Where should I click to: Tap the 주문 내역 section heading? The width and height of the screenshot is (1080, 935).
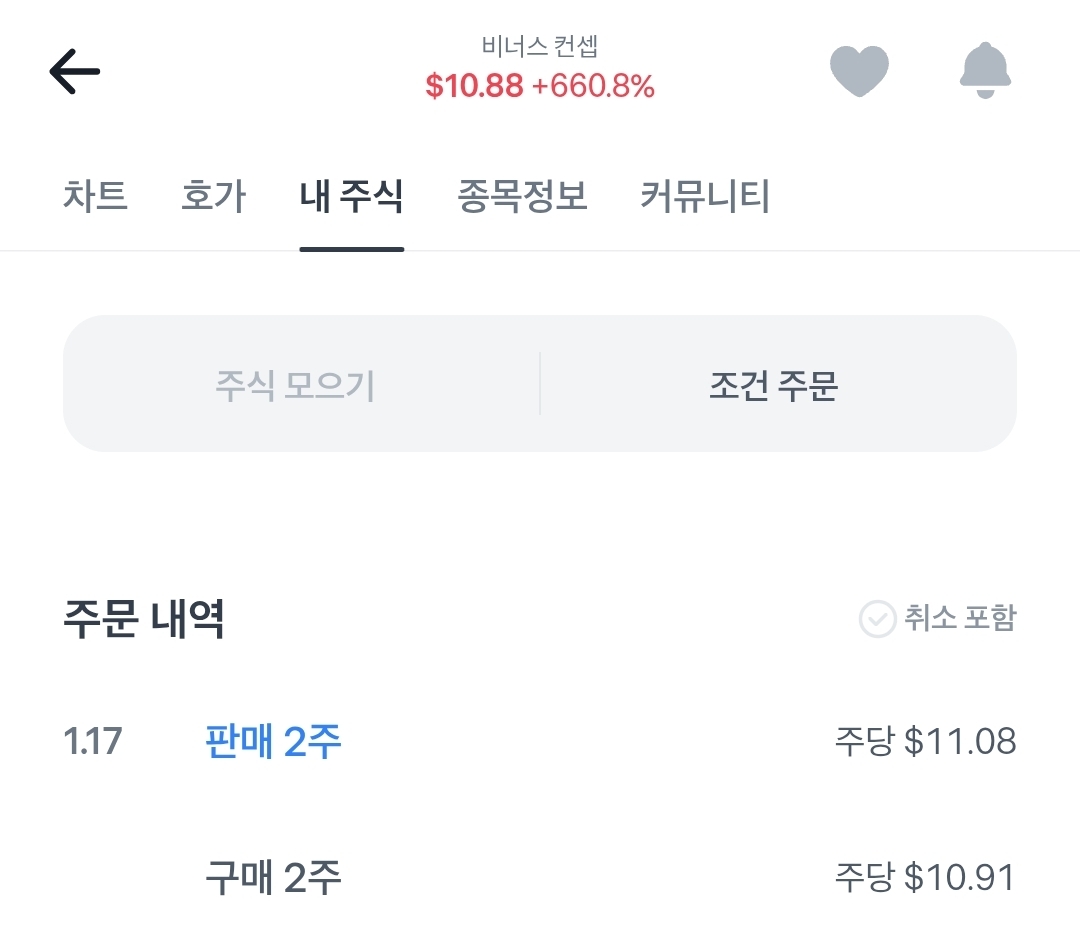click(143, 619)
